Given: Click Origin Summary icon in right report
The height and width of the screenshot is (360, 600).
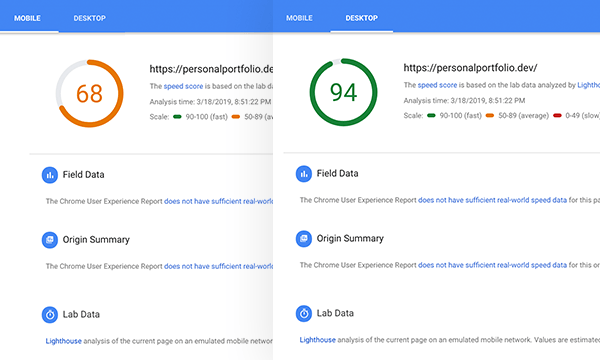Looking at the screenshot, I should coord(304,239).
